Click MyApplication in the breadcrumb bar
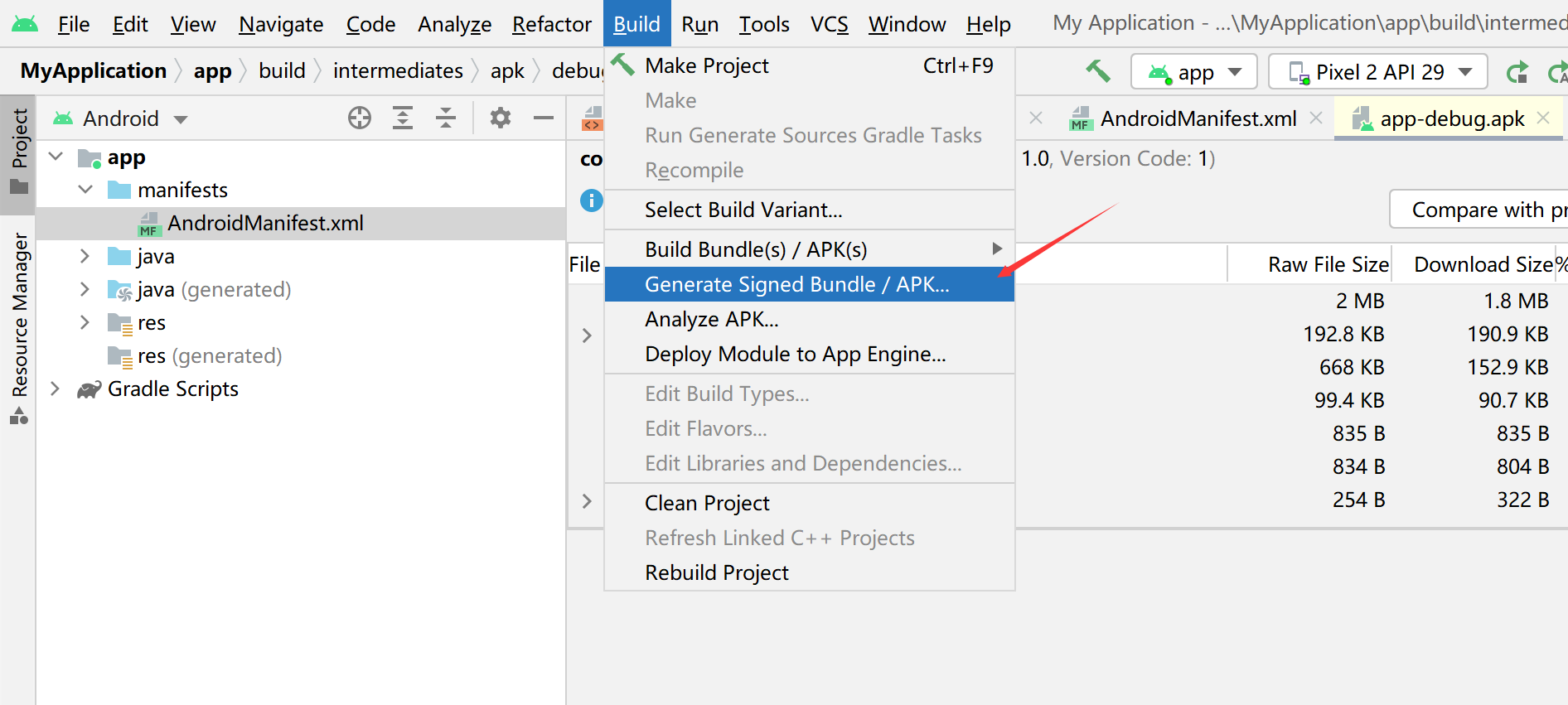This screenshot has height=705, width=1568. (x=94, y=70)
